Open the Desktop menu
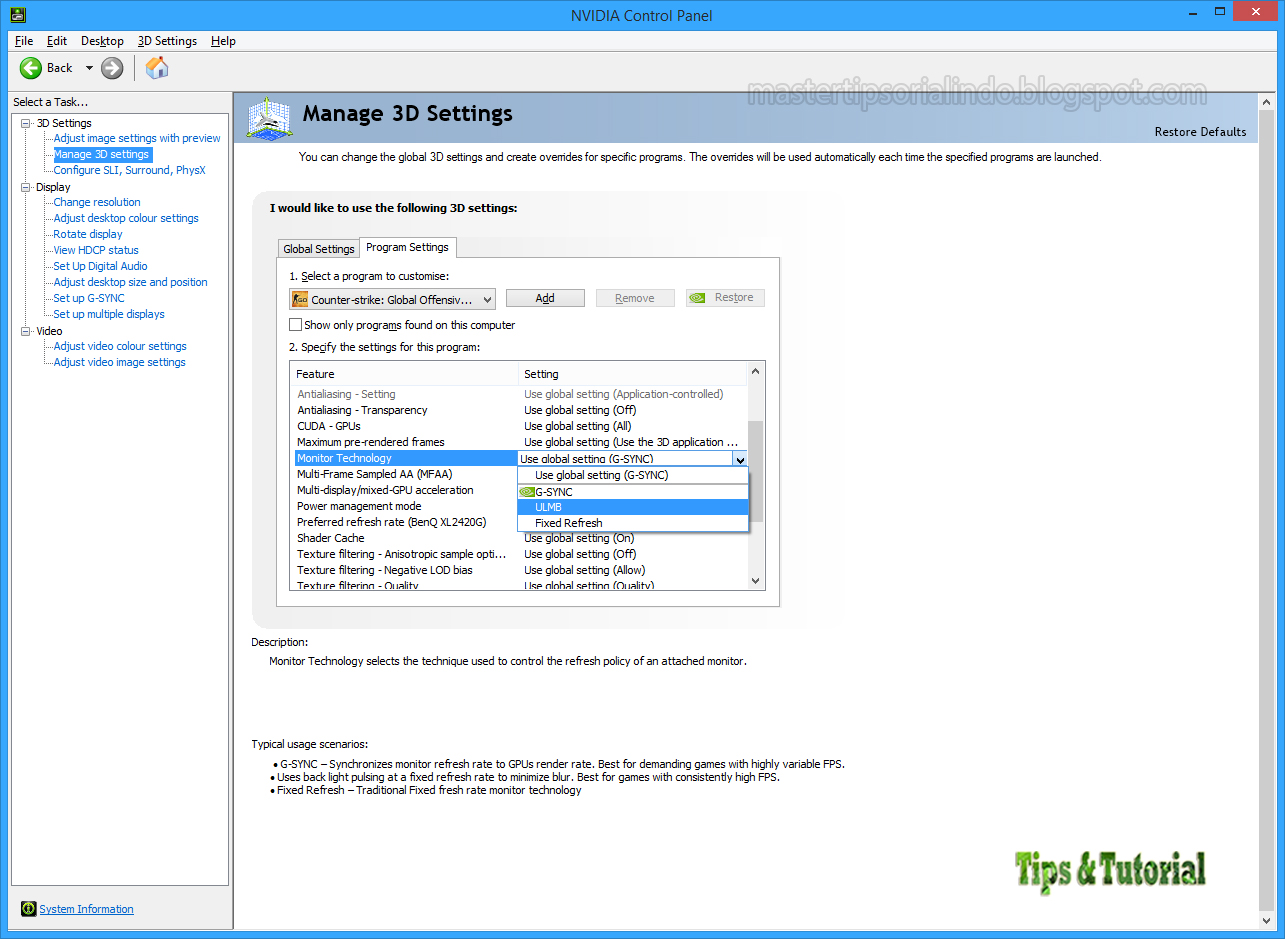 102,41
